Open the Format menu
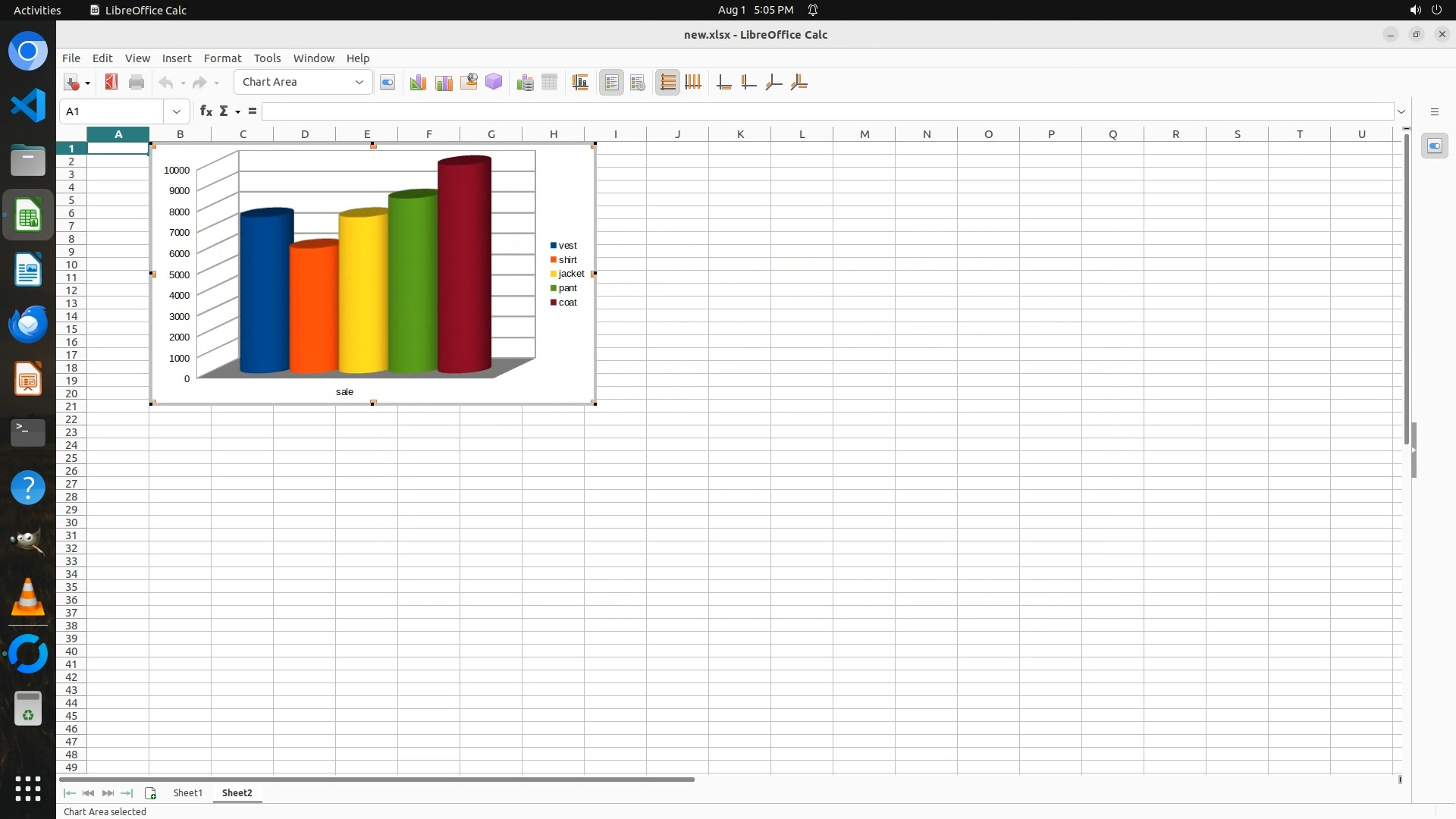The height and width of the screenshot is (819, 1456). click(x=222, y=58)
